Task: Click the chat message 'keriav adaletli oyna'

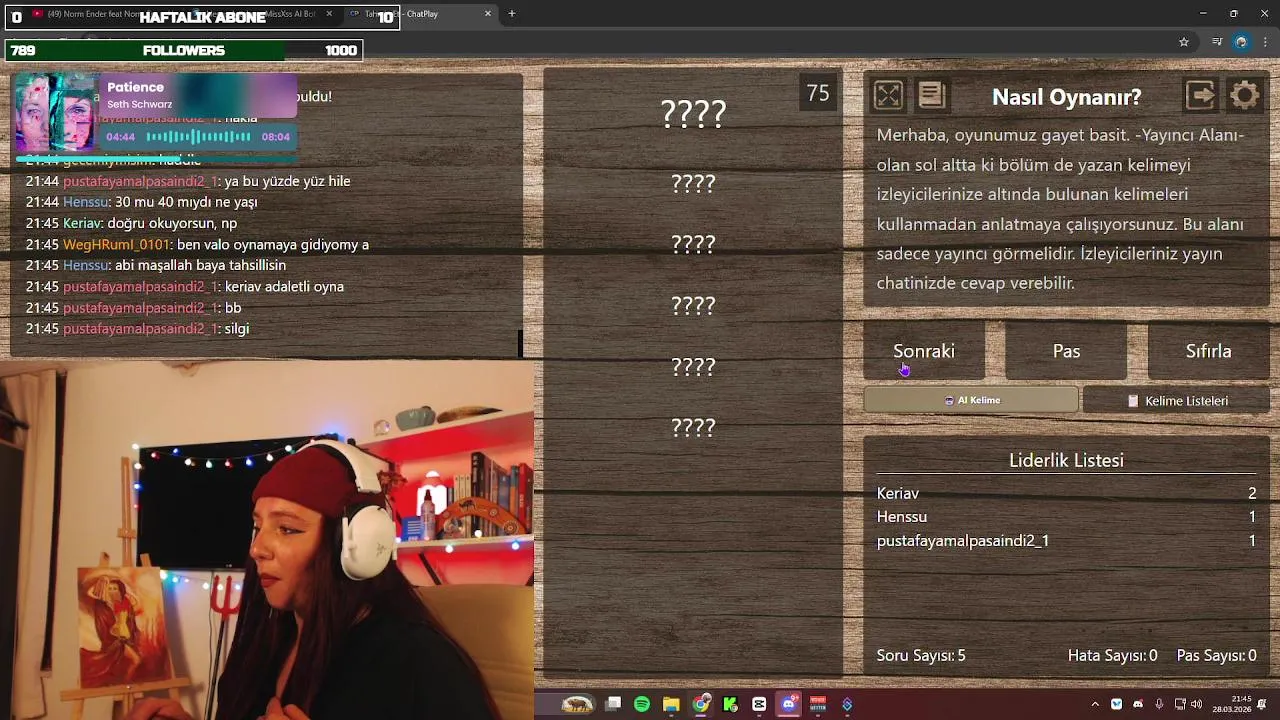Action: click(x=284, y=287)
